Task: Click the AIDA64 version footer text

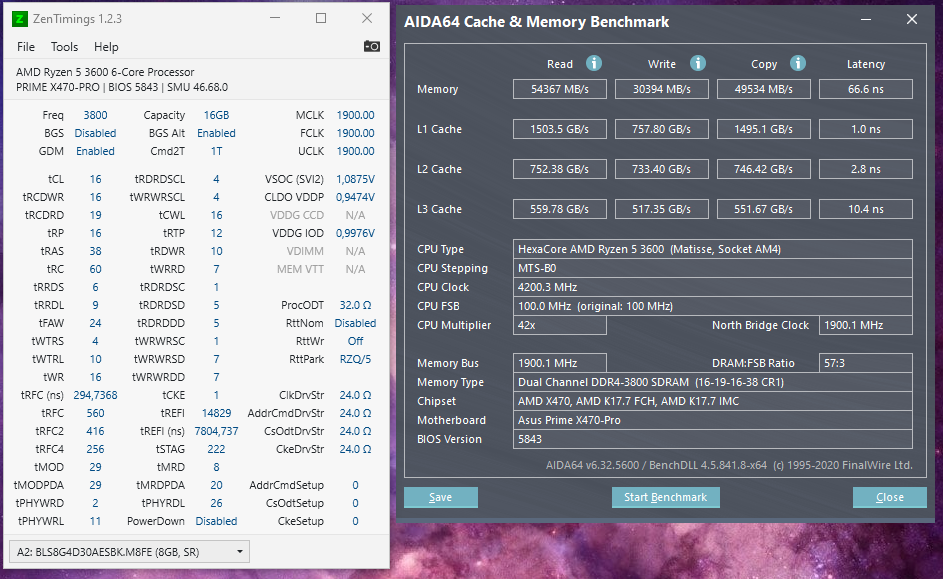Action: pyautogui.click(x=729, y=465)
